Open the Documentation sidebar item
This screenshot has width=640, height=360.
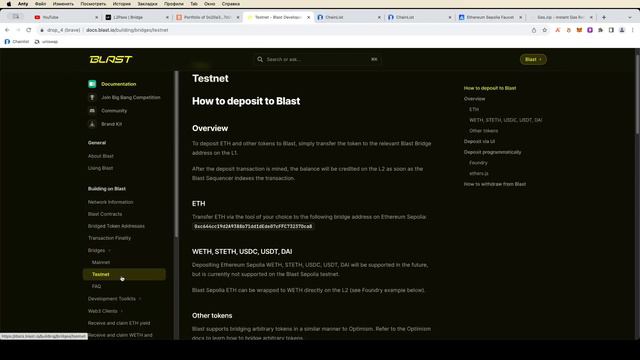point(118,84)
